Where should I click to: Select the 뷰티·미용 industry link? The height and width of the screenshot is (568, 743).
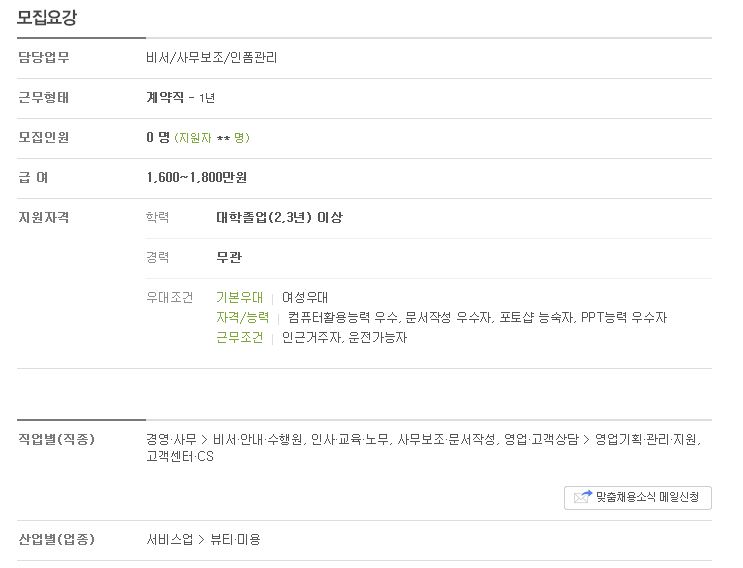235,540
